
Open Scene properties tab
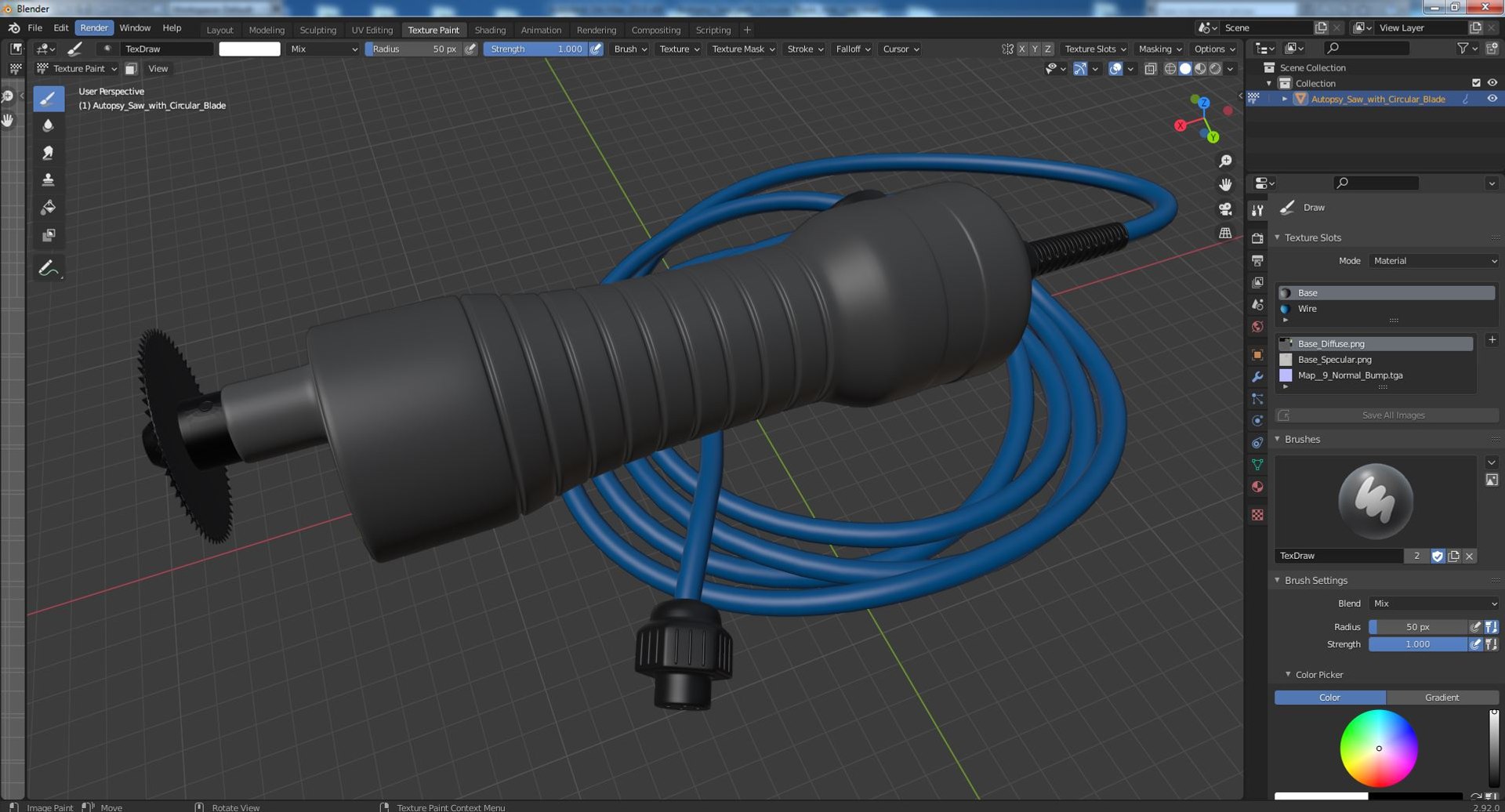pyautogui.click(x=1257, y=304)
